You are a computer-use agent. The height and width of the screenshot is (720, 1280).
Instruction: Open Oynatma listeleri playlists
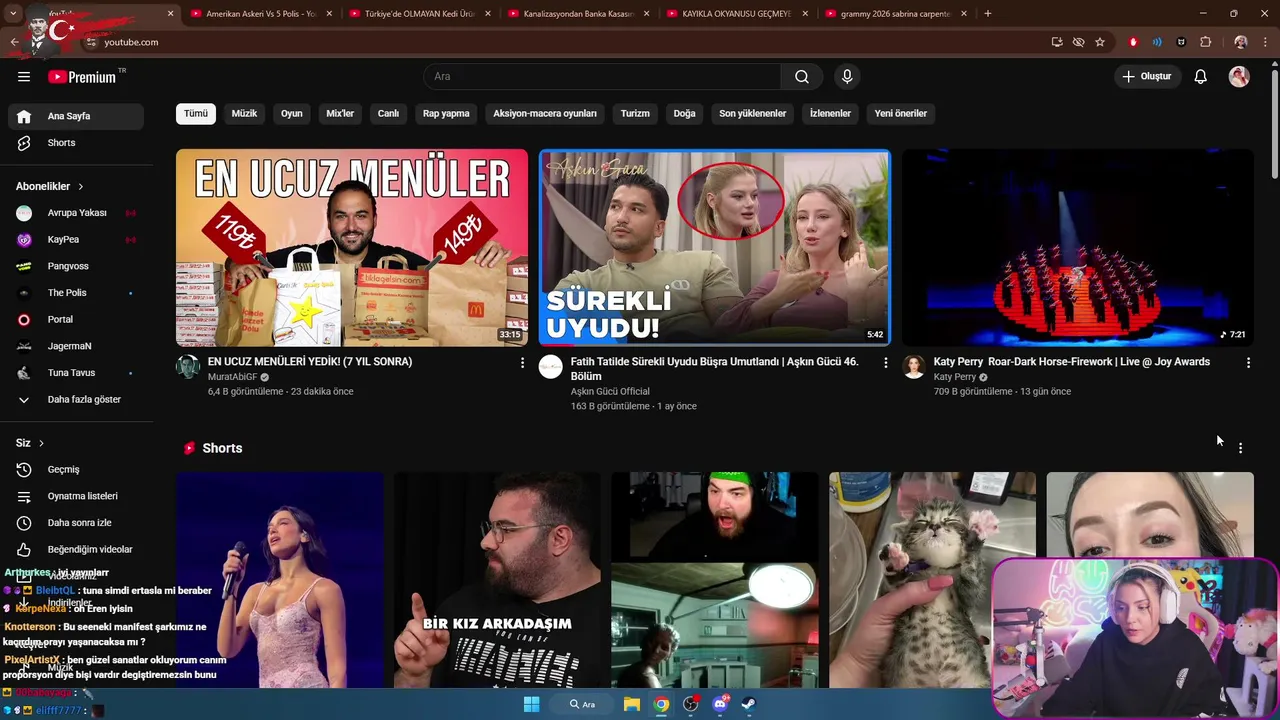(x=76, y=496)
